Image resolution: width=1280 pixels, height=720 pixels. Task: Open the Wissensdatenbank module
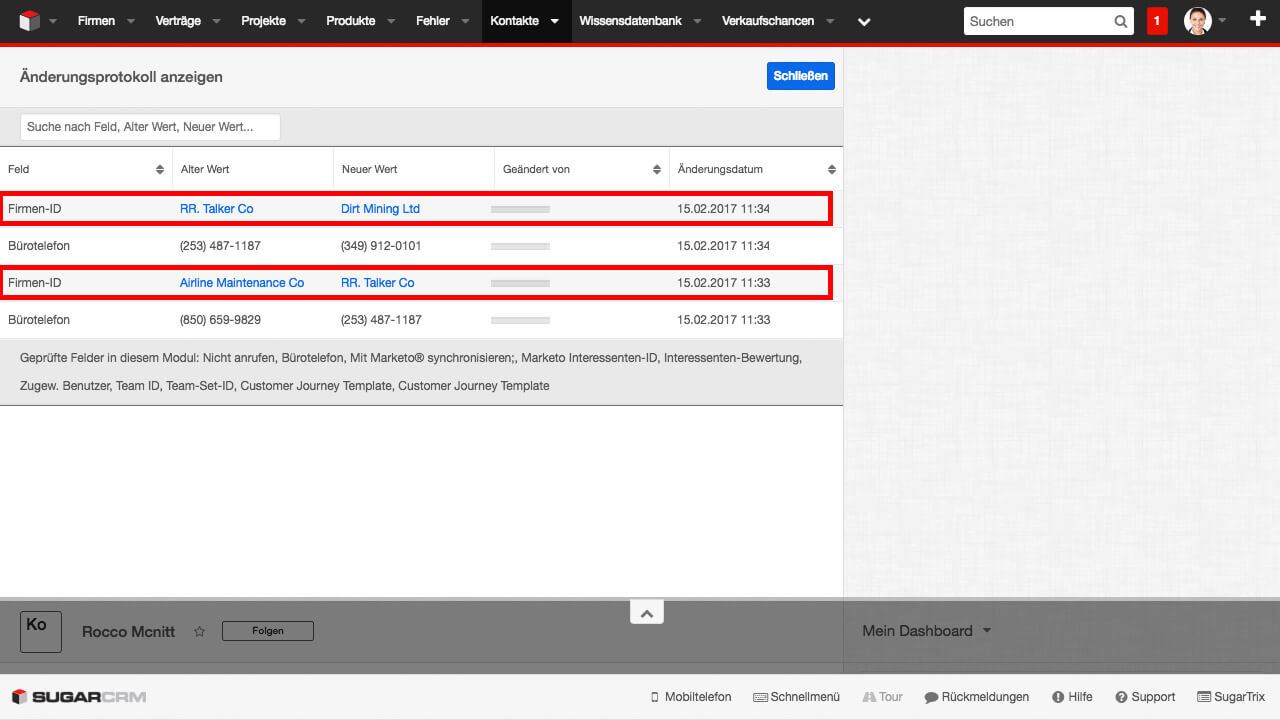coord(630,21)
